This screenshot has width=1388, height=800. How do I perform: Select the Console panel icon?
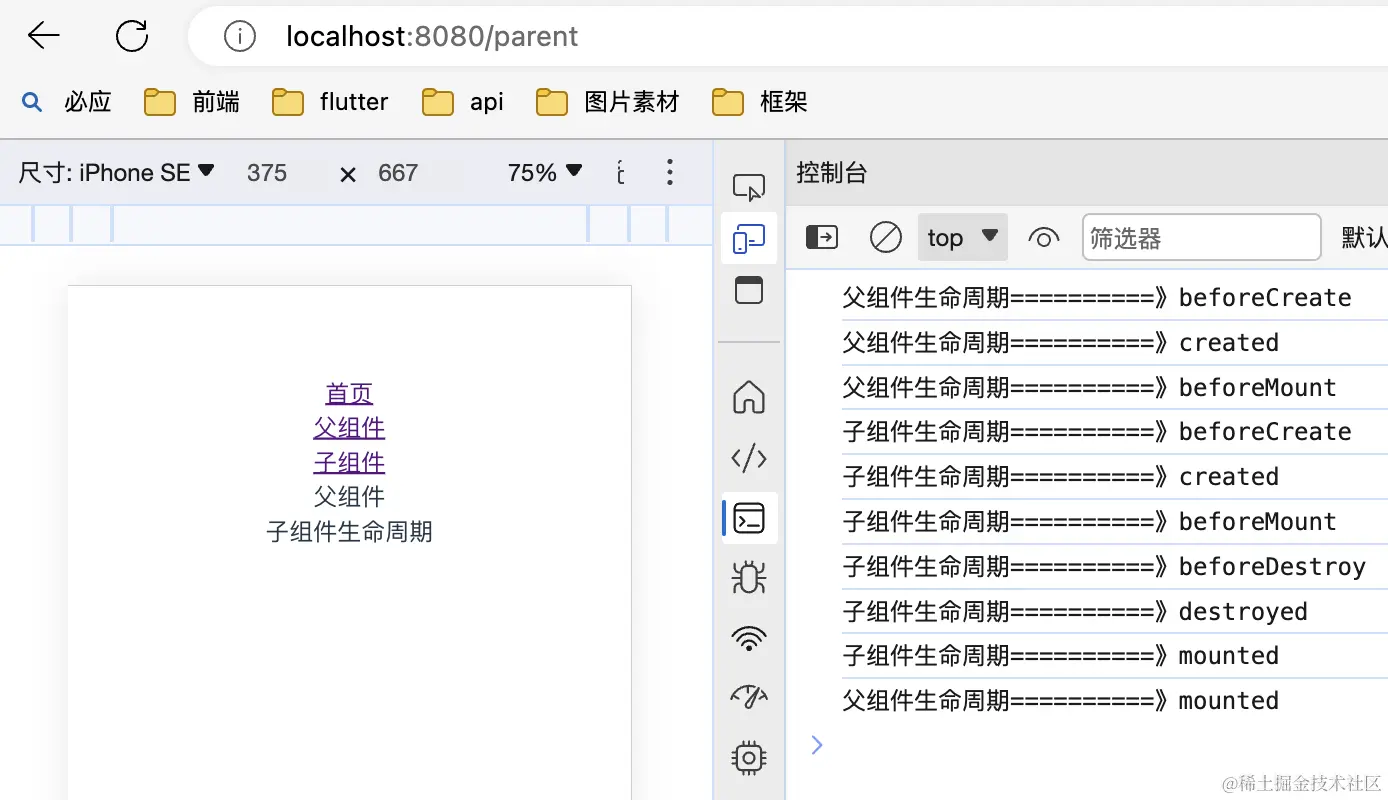click(x=748, y=518)
